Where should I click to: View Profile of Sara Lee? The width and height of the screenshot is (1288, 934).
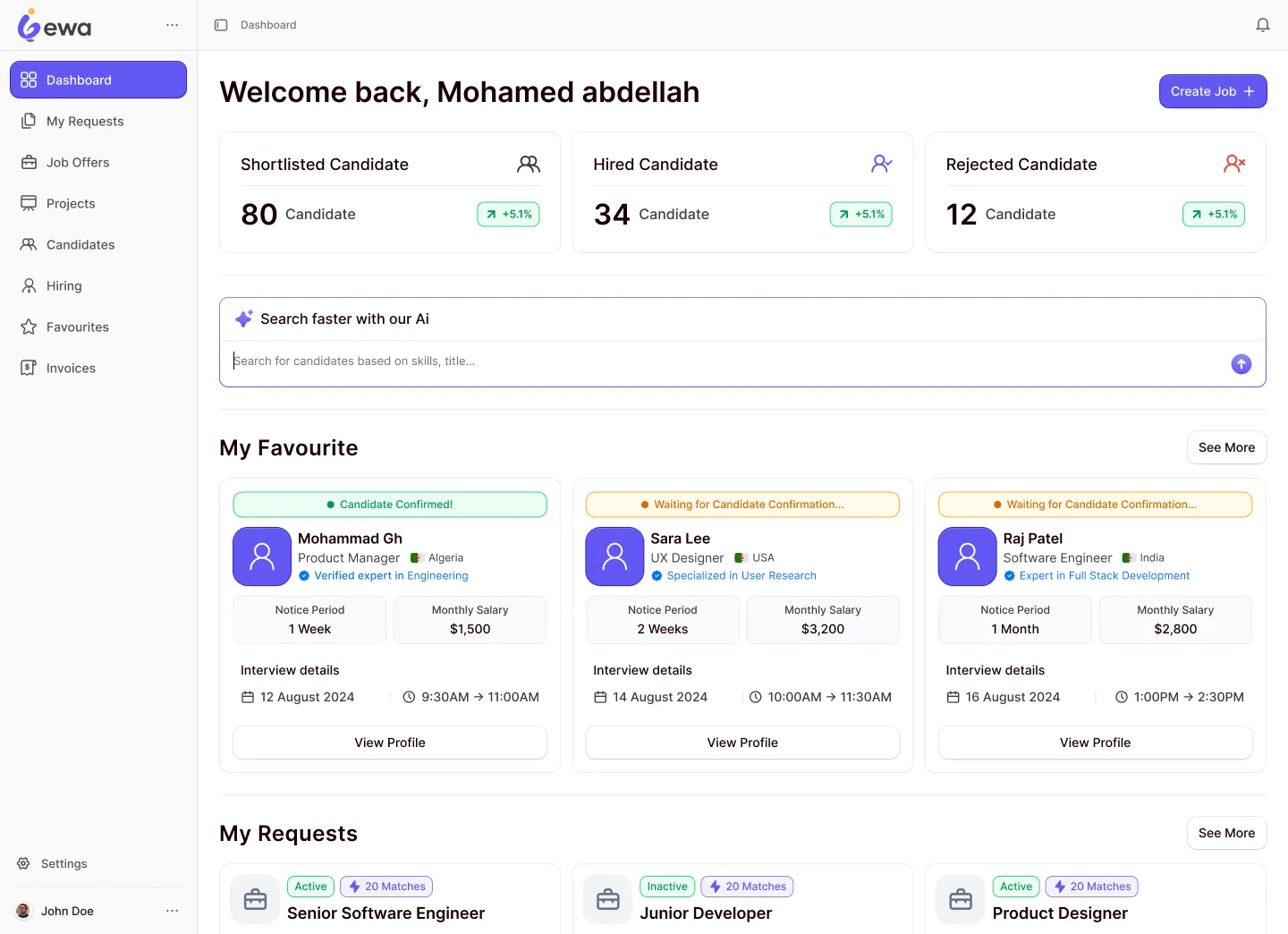point(742,743)
